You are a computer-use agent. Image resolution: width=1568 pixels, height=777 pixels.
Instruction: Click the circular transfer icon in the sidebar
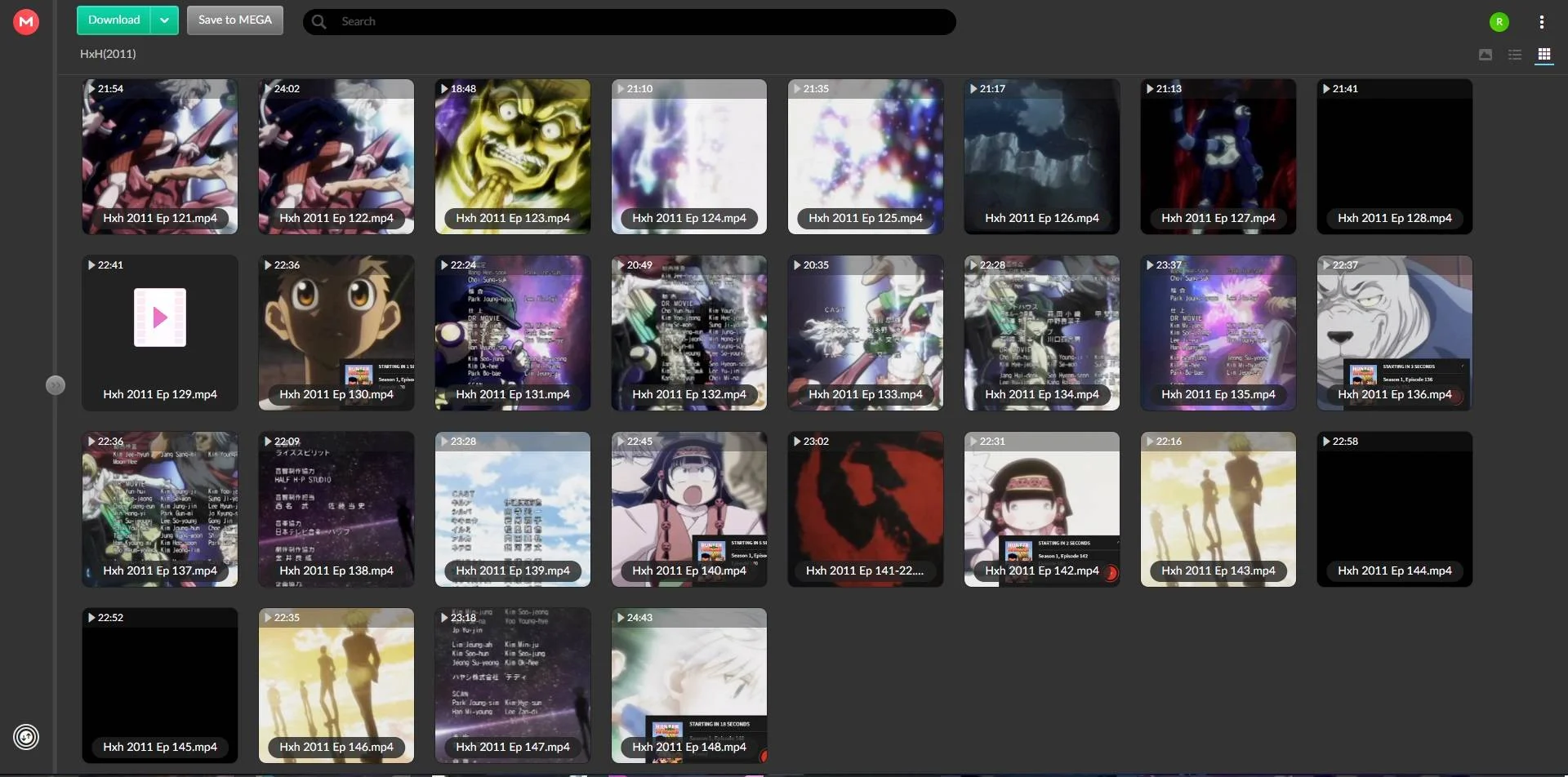[x=26, y=737]
